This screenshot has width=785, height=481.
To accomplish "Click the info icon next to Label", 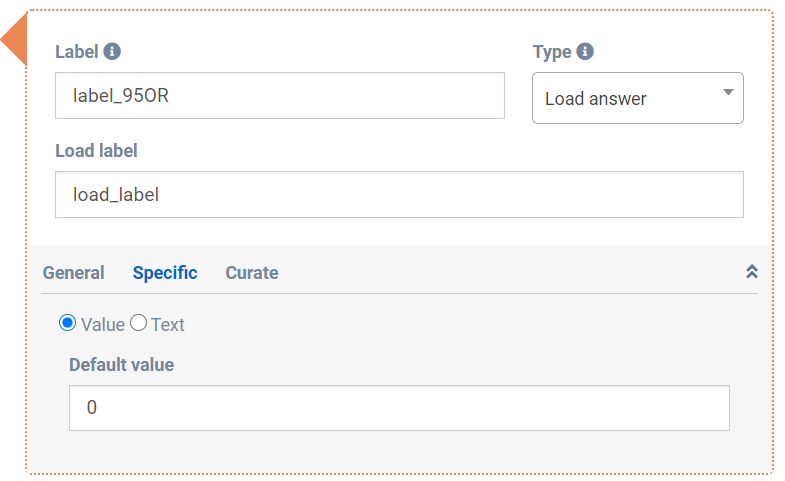I will tap(113, 52).
